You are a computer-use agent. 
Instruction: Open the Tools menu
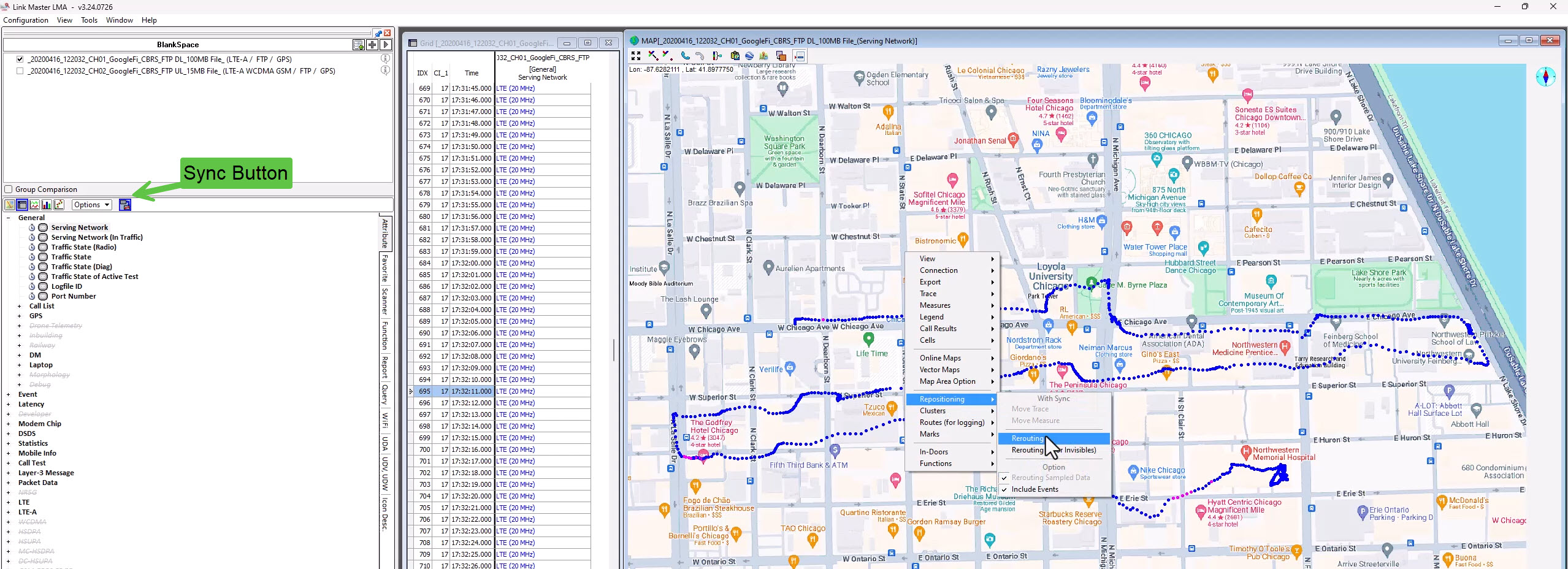(x=89, y=20)
